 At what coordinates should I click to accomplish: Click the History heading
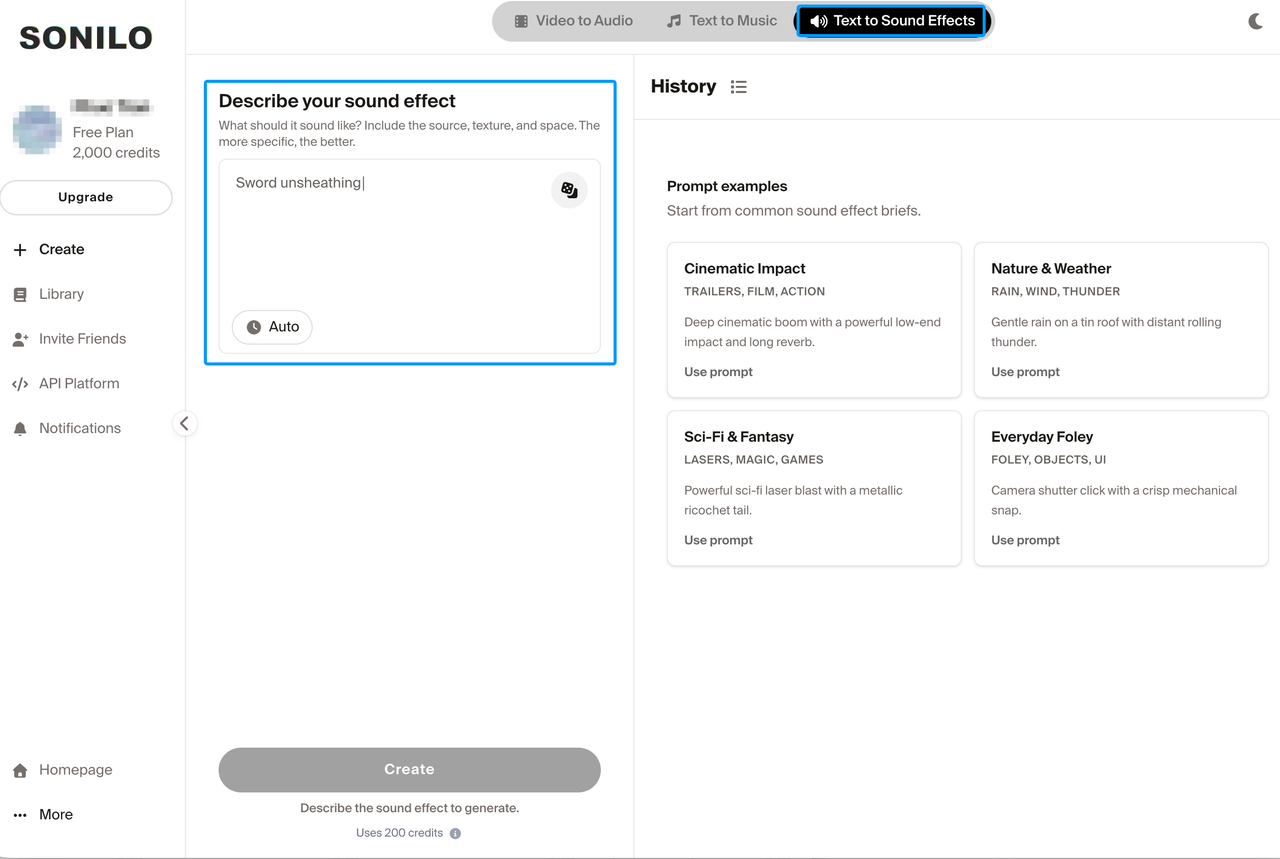pos(683,87)
